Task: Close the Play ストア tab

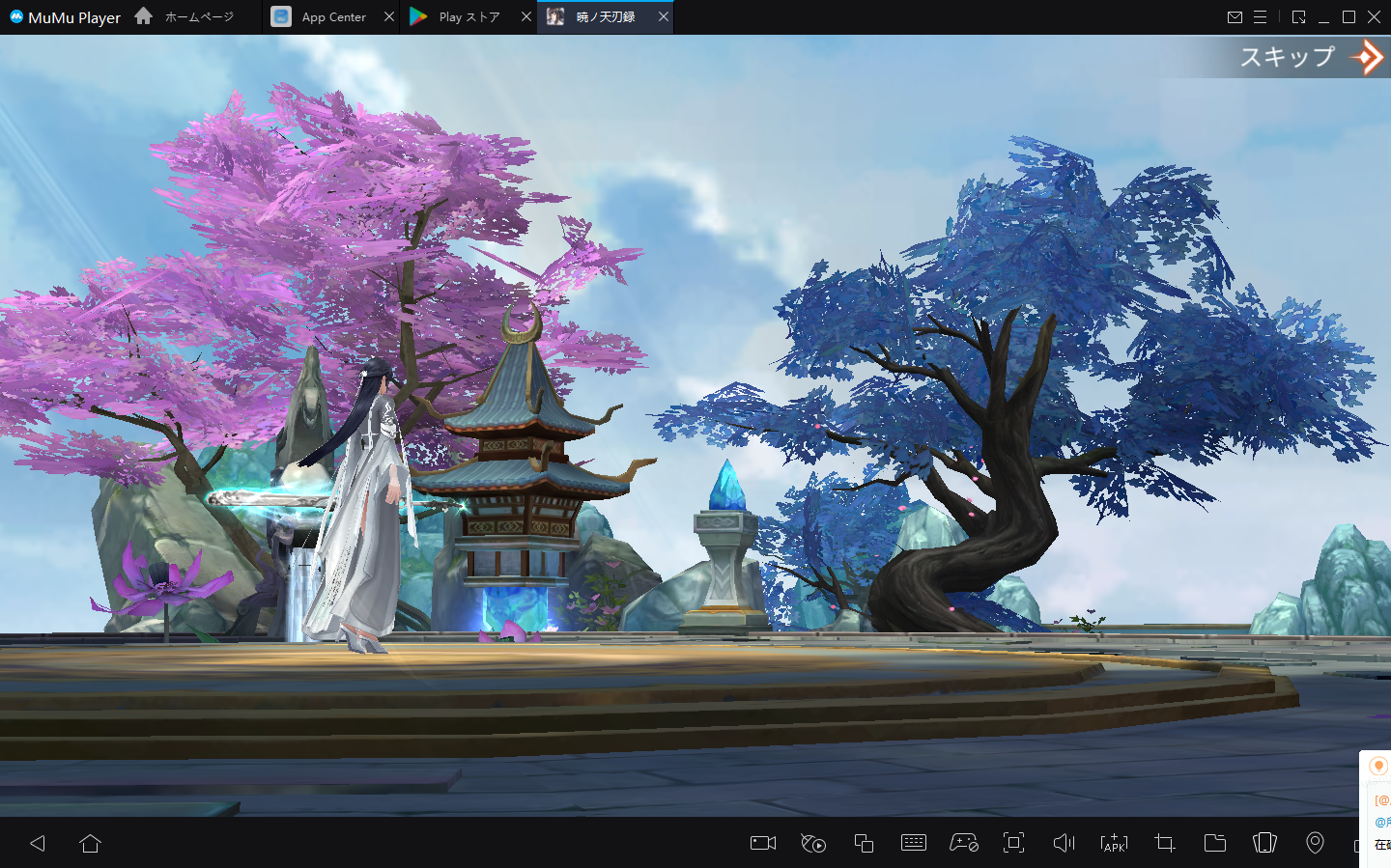Action: (526, 16)
